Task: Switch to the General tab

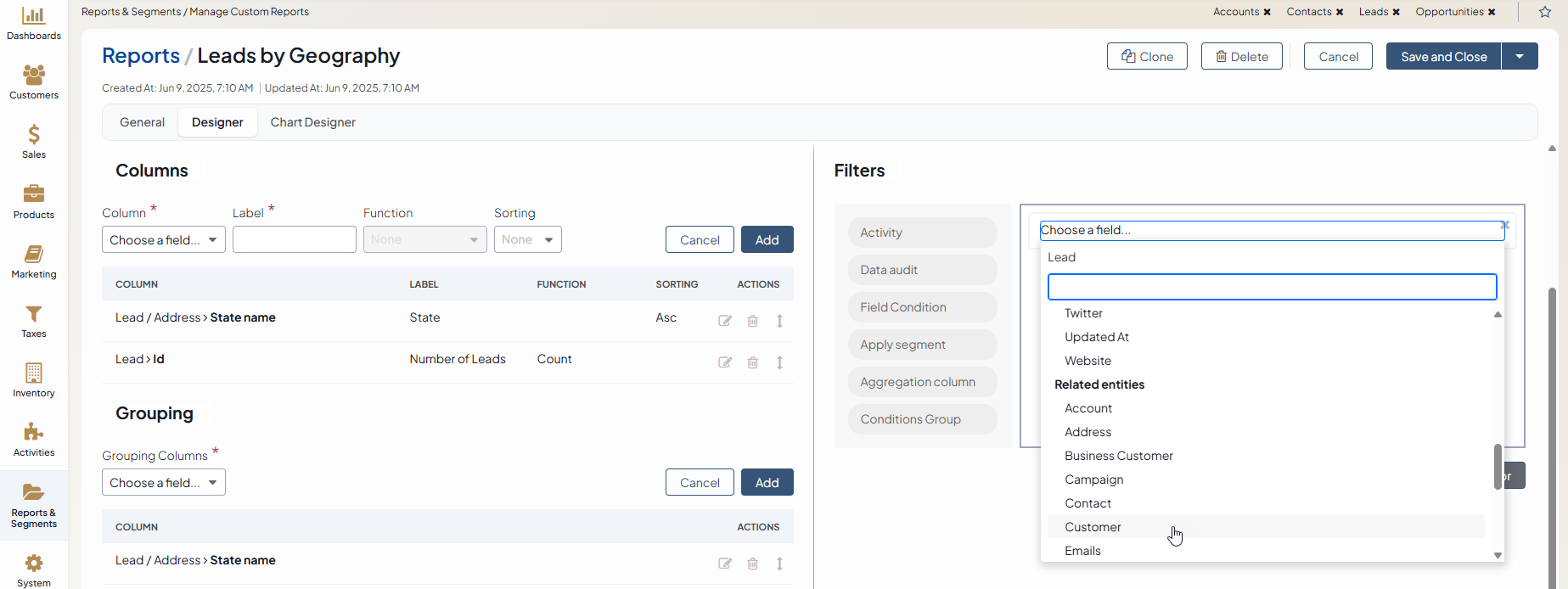Action: tap(142, 122)
